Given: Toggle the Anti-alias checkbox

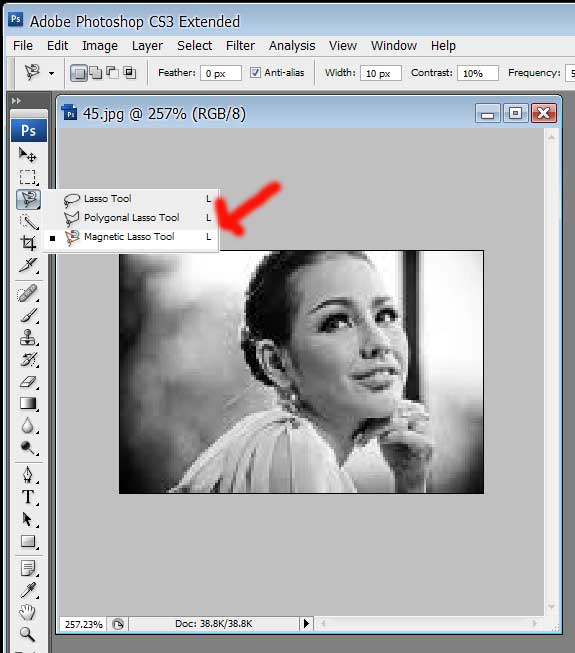Looking at the screenshot, I should pos(255,72).
